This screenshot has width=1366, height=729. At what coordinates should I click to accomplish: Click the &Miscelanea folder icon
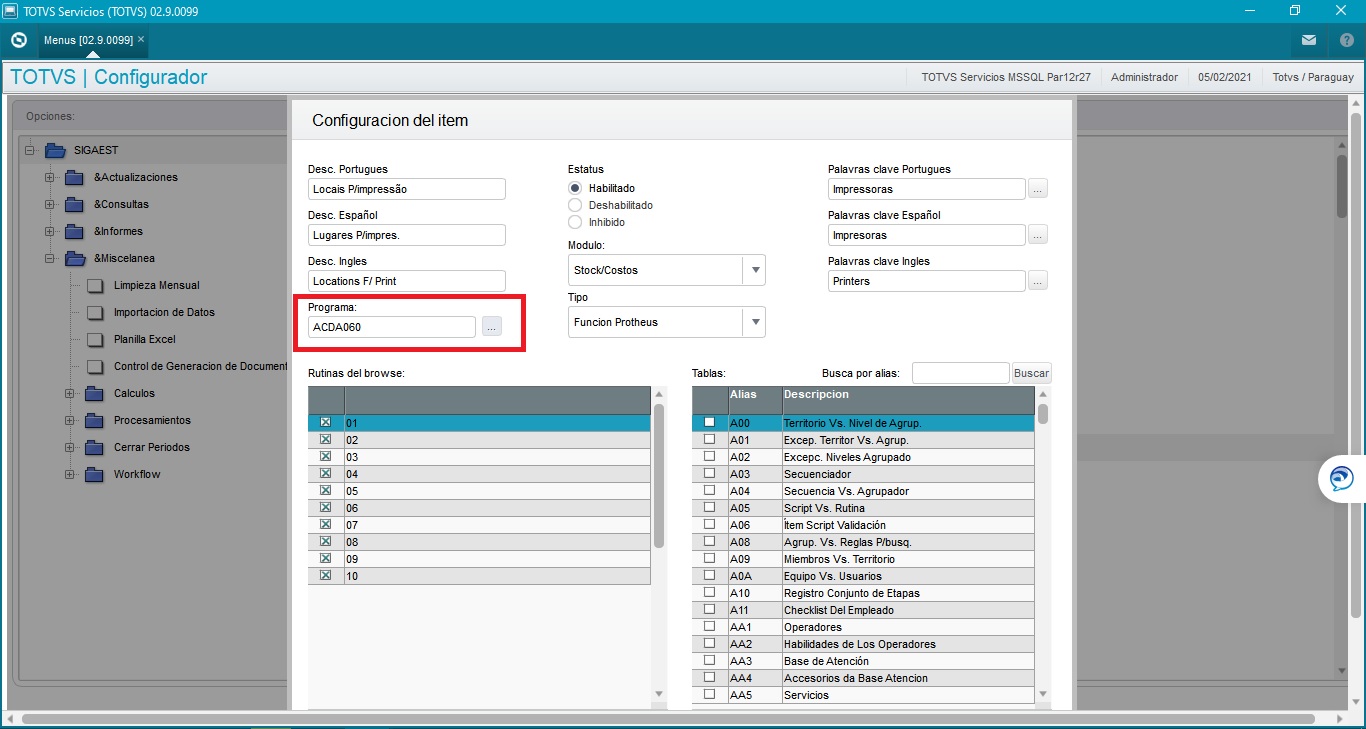[x=74, y=258]
